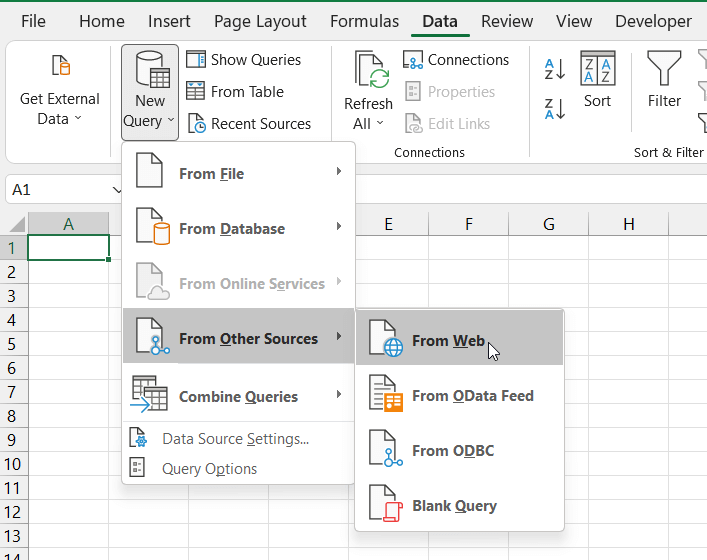Click the Blank Query scroll icon
Image resolution: width=707 pixels, height=560 pixels.
pos(386,503)
